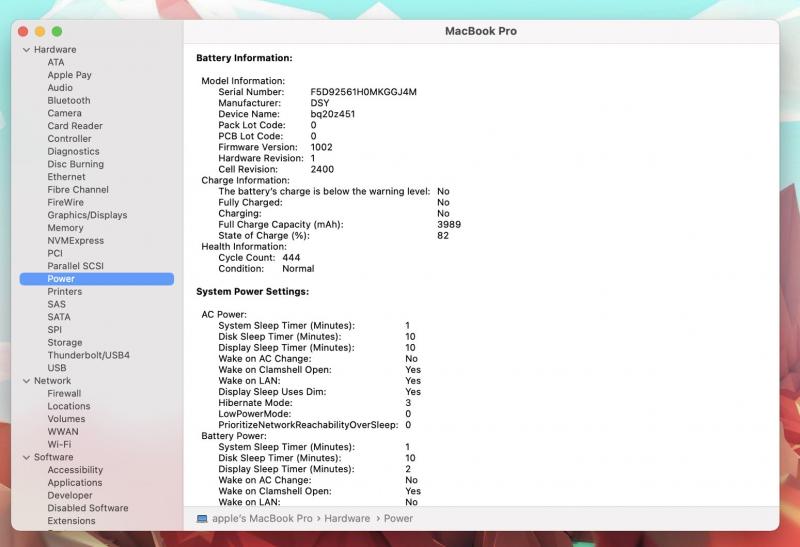Click the yellow minimize window button

[x=40, y=32]
